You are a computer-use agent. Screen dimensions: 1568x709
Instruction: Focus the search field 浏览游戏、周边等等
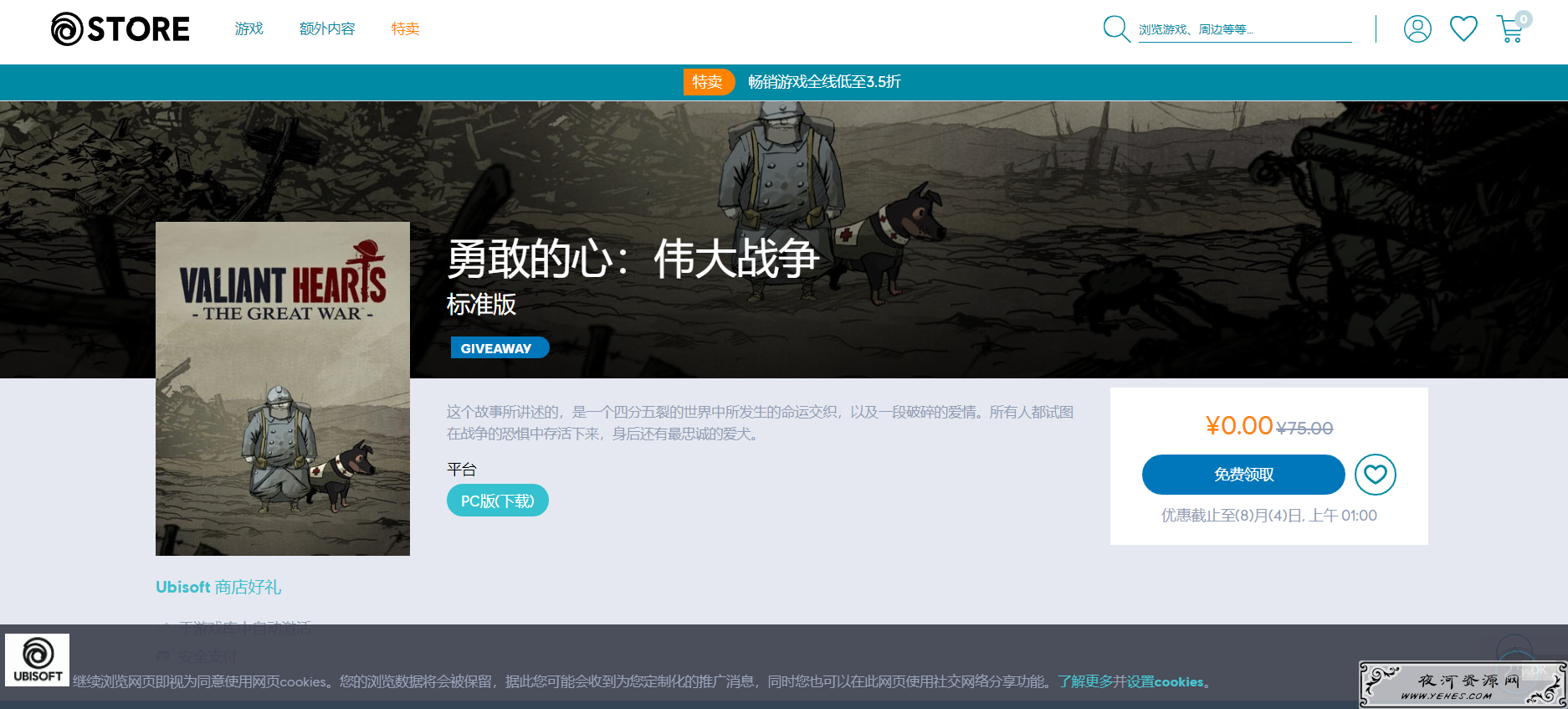point(1245,30)
